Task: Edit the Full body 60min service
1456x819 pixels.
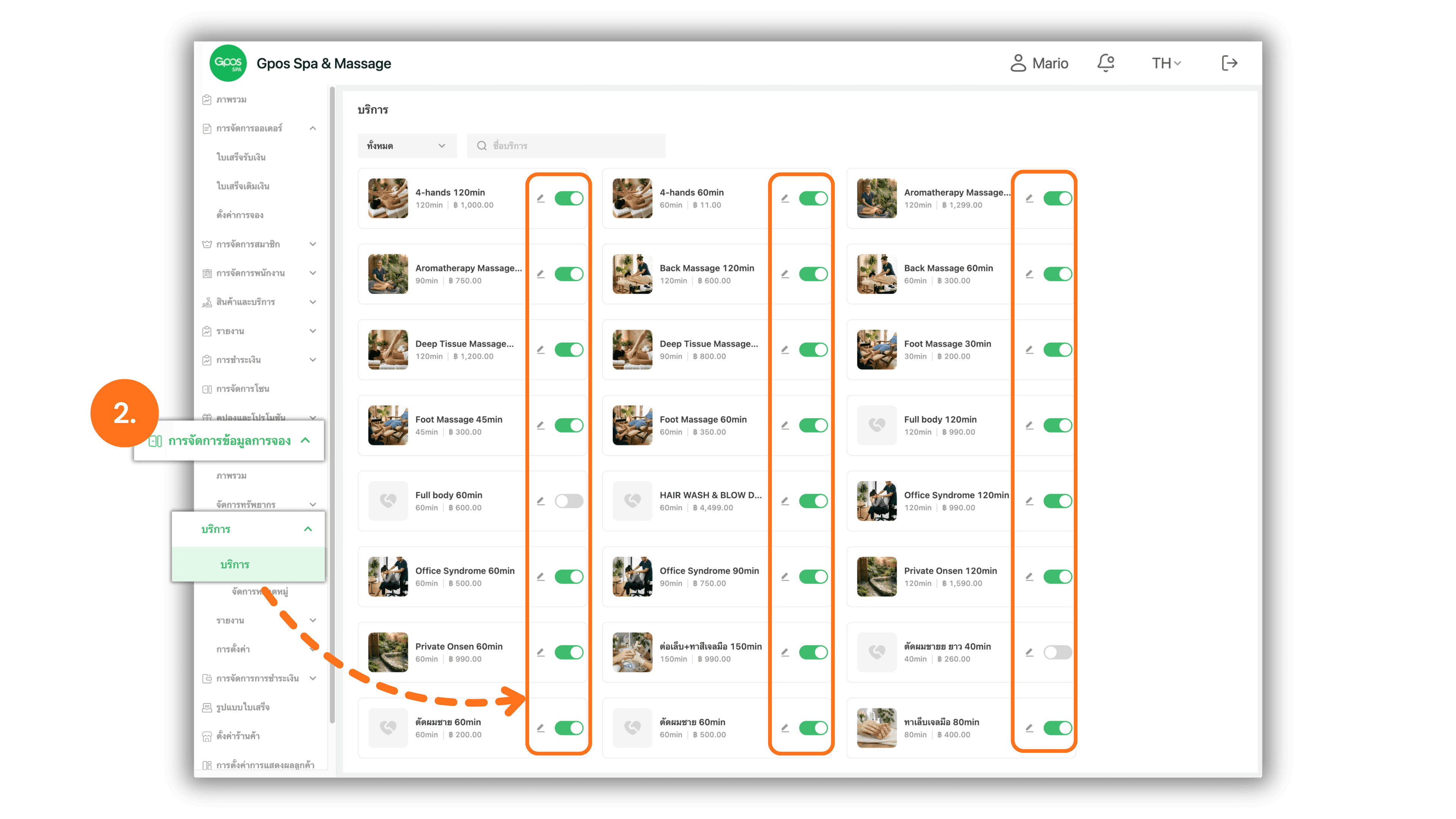Action: click(540, 501)
